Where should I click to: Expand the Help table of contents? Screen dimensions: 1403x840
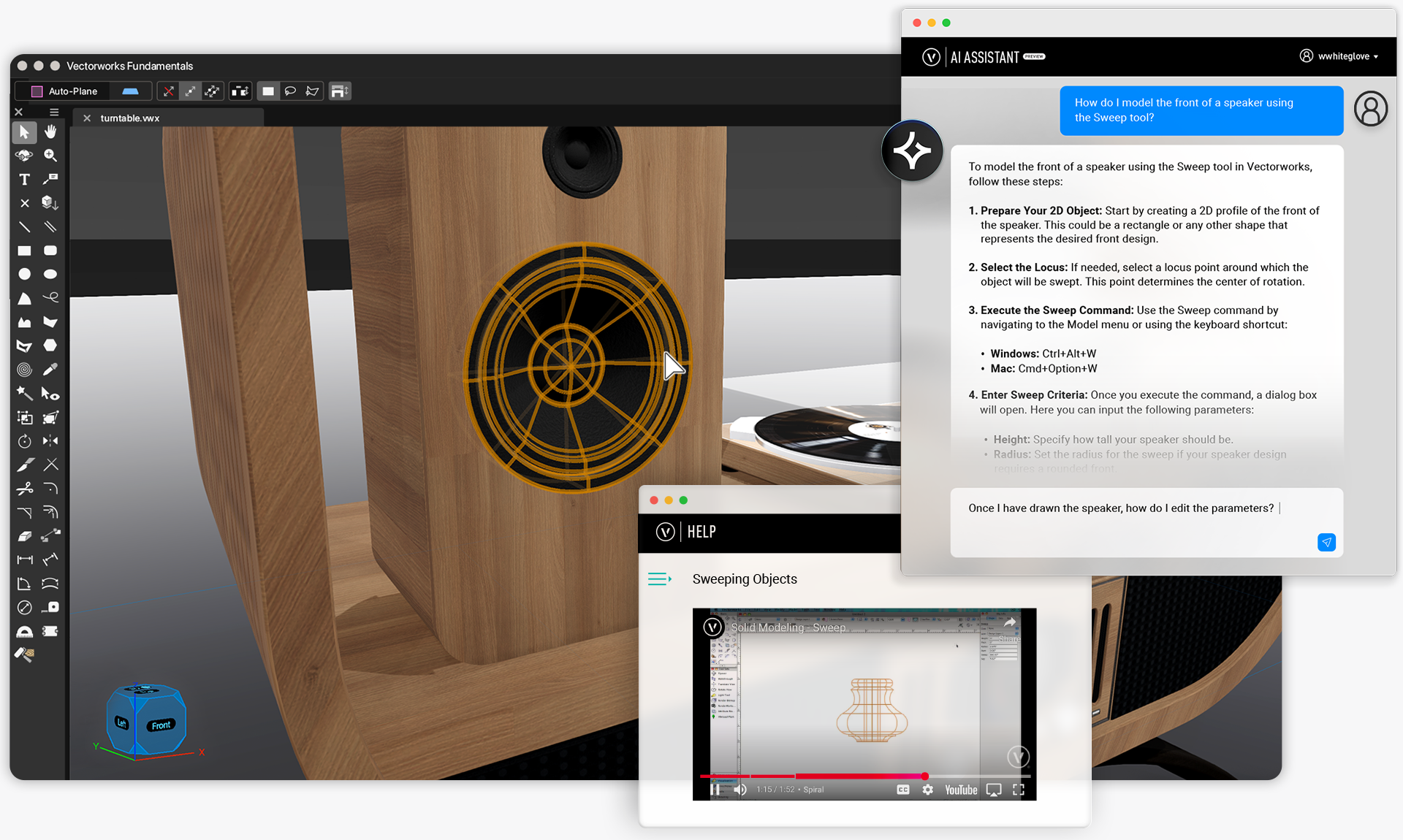click(659, 579)
